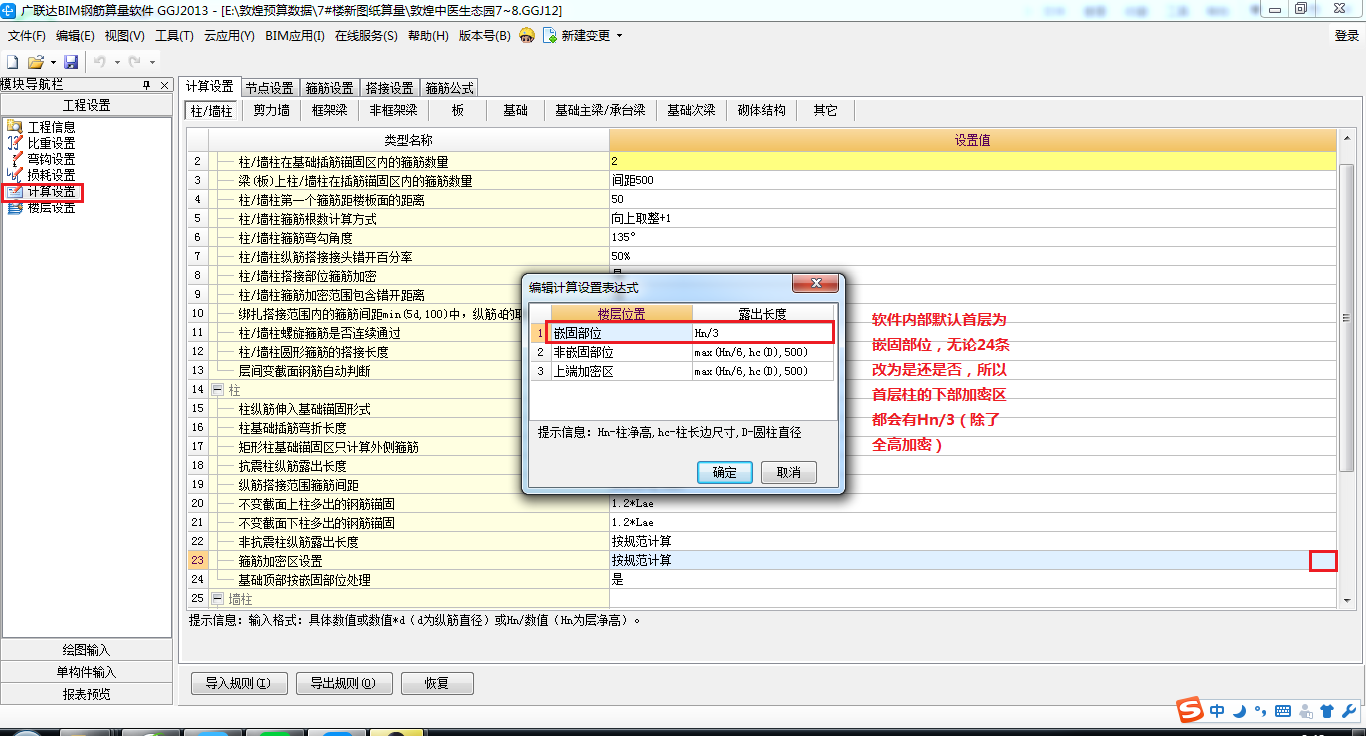The width and height of the screenshot is (1366, 736).
Task: Select the 基础主梁/承台梁 sub-tab
Action: pos(600,111)
